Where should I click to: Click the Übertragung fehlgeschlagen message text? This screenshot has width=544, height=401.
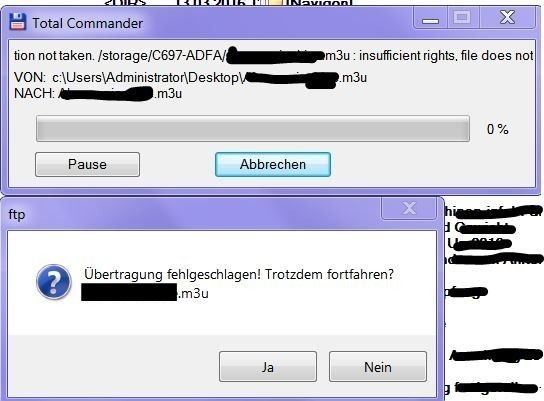(x=239, y=274)
